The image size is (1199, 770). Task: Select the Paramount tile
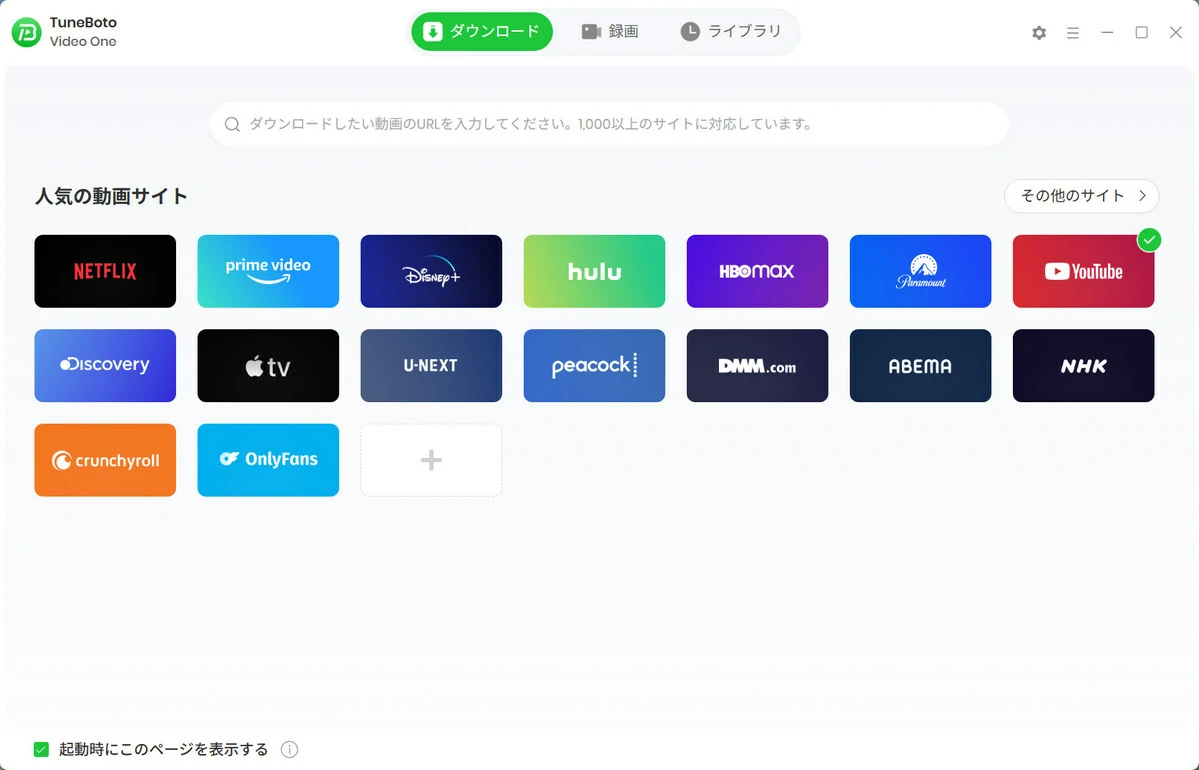click(x=920, y=271)
